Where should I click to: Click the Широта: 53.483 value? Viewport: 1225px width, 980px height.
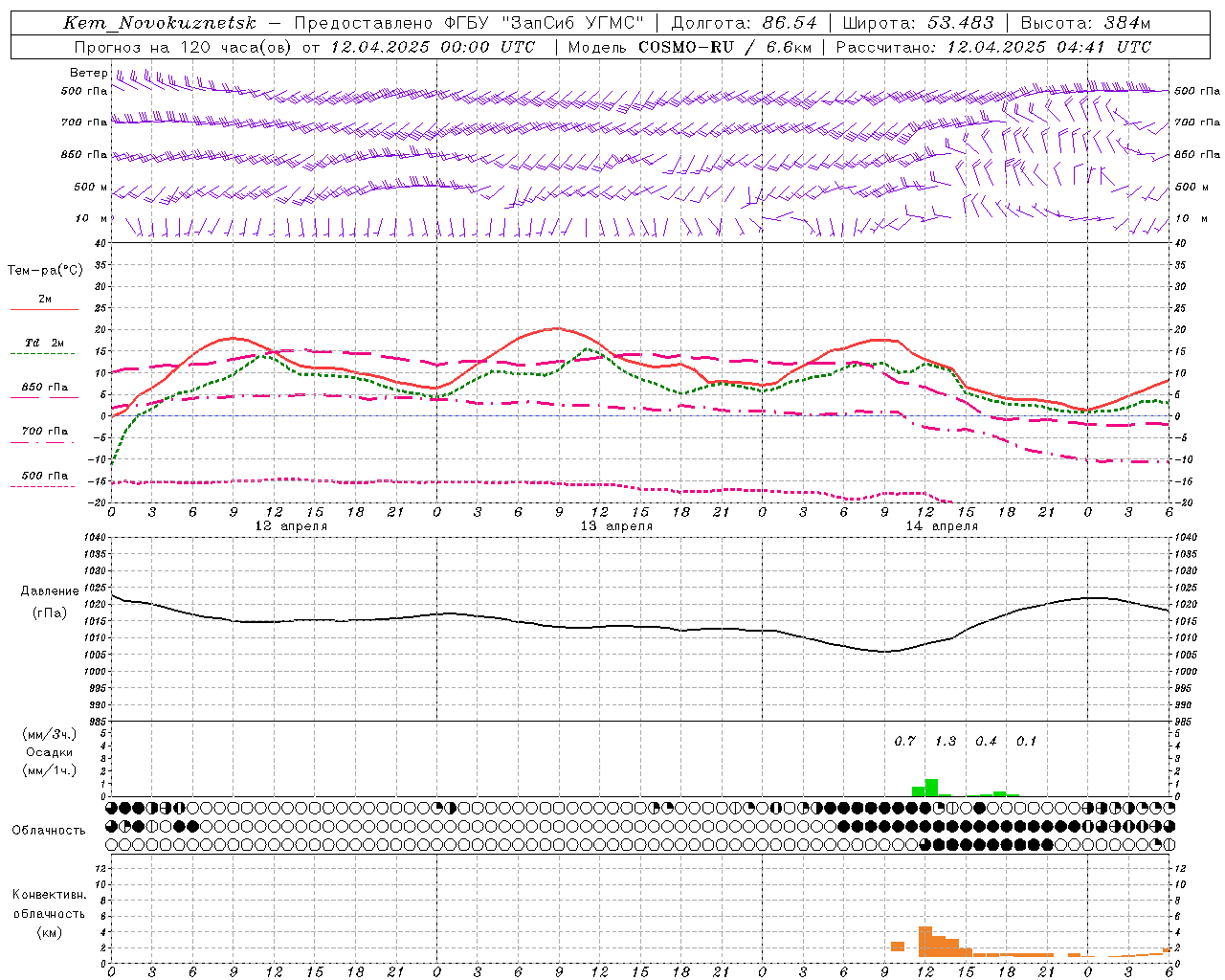pos(919,23)
